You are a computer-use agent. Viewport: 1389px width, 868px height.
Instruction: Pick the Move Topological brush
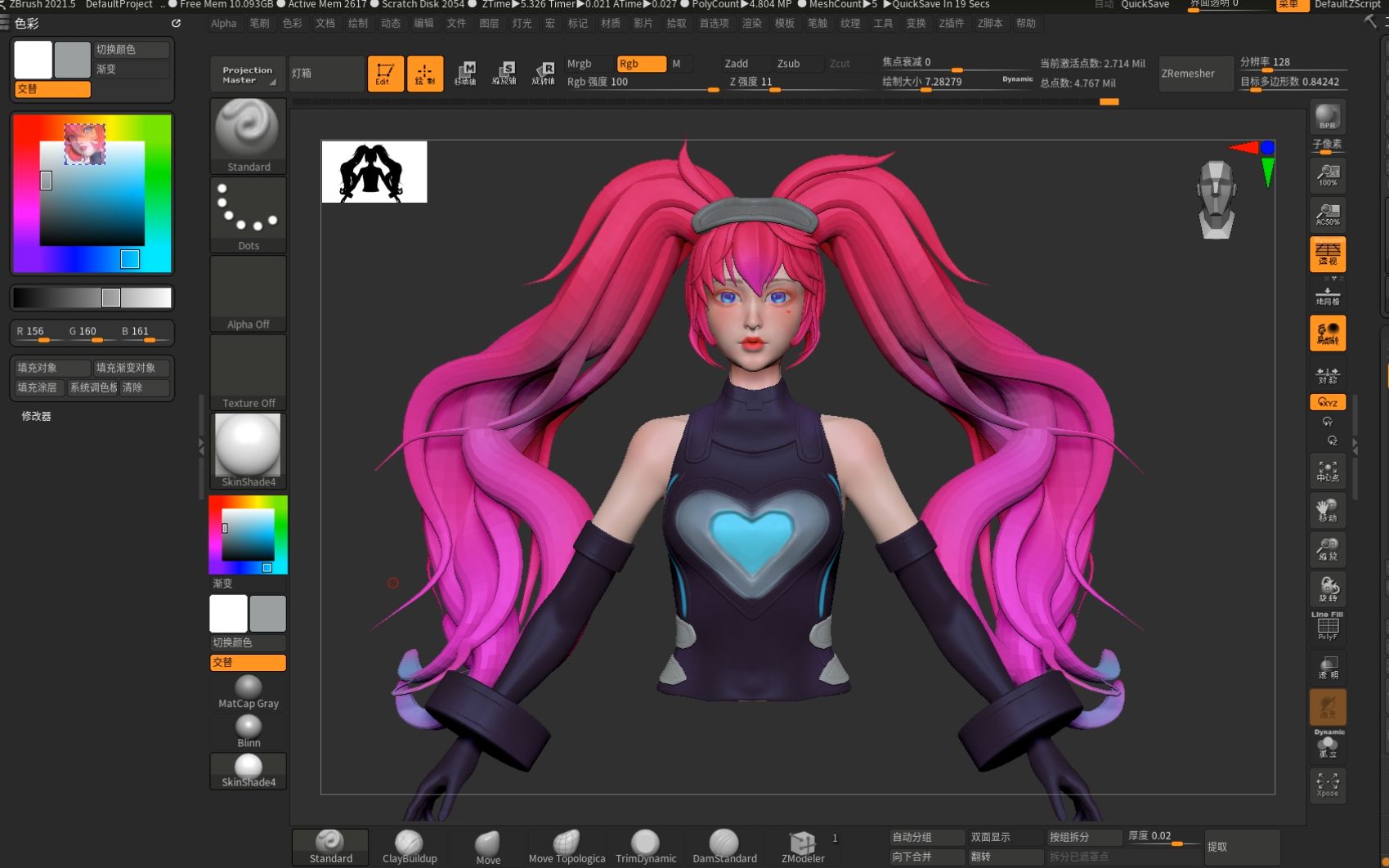tap(567, 847)
